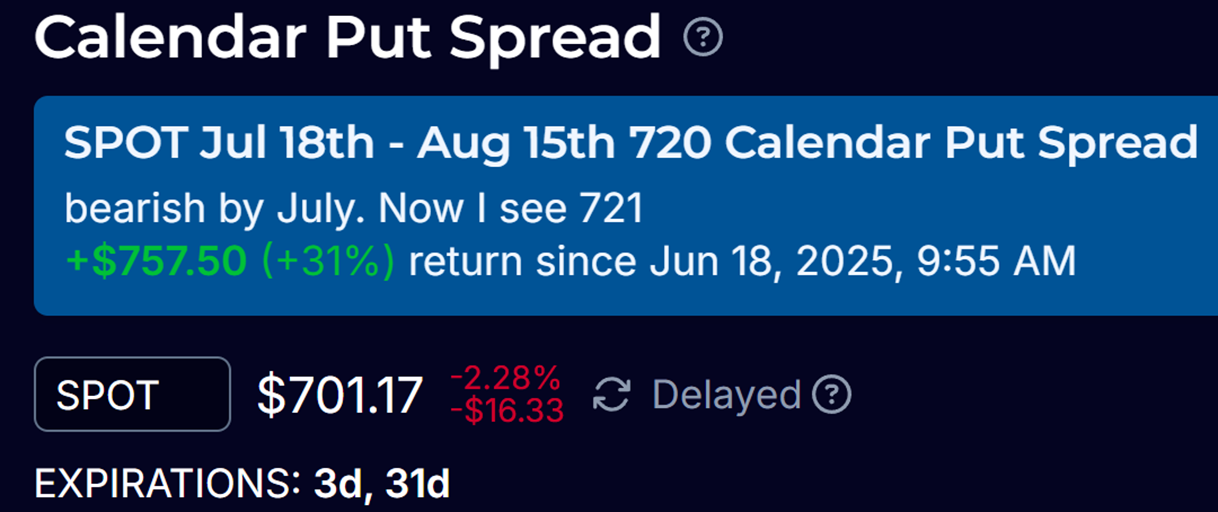Click the refresh quotes icon

(x=611, y=395)
